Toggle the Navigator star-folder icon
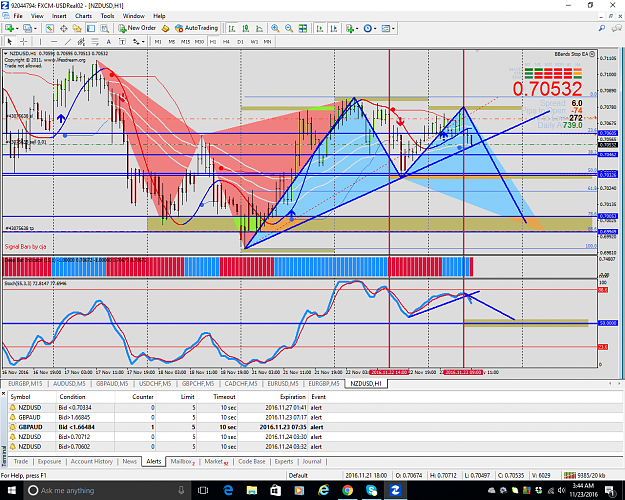The image size is (625, 500). click(77, 28)
